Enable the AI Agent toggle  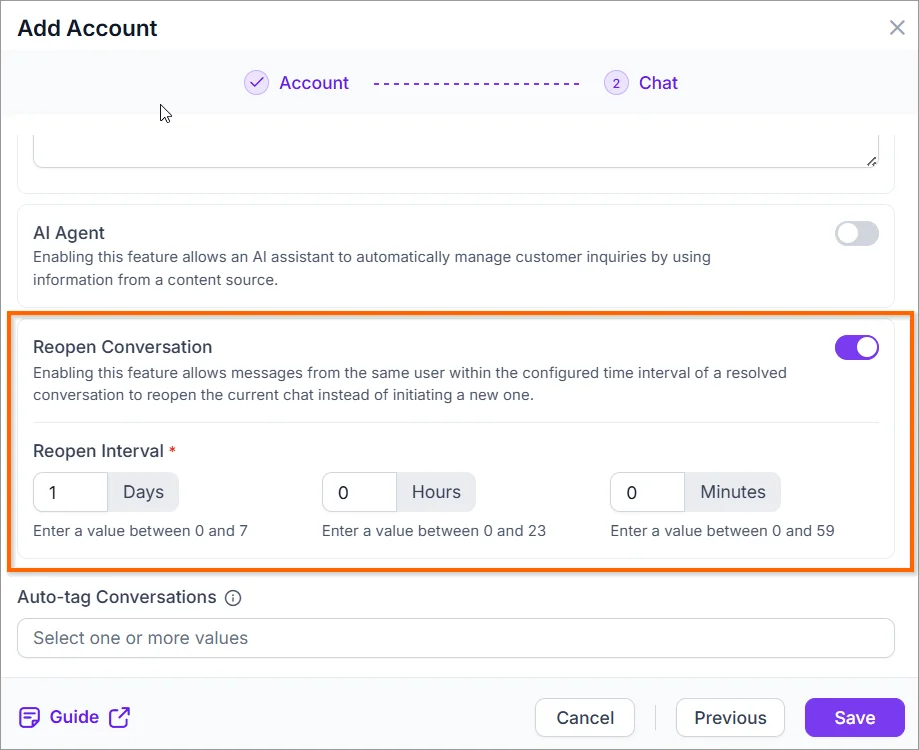pos(856,233)
